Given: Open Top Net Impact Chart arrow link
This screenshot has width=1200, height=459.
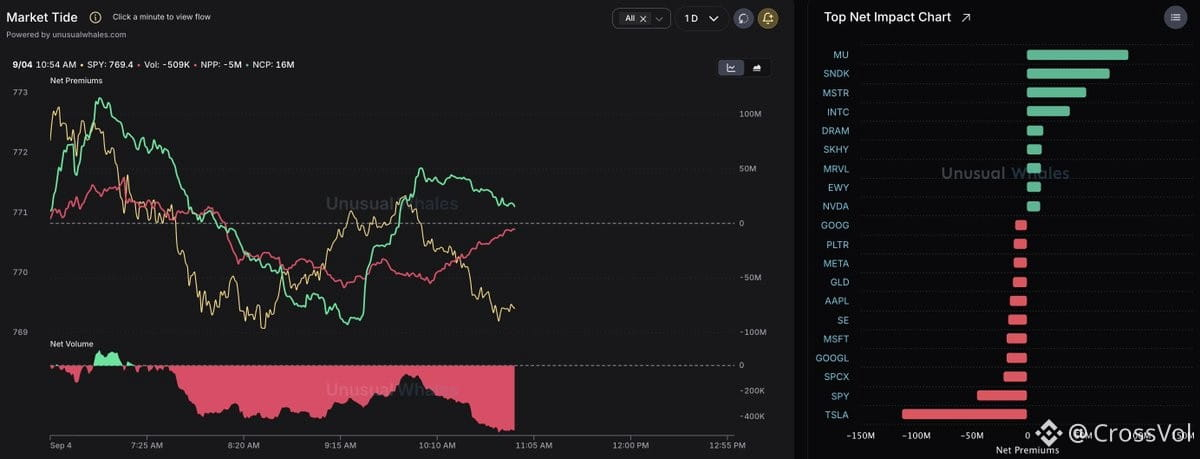Looking at the screenshot, I should (x=965, y=17).
